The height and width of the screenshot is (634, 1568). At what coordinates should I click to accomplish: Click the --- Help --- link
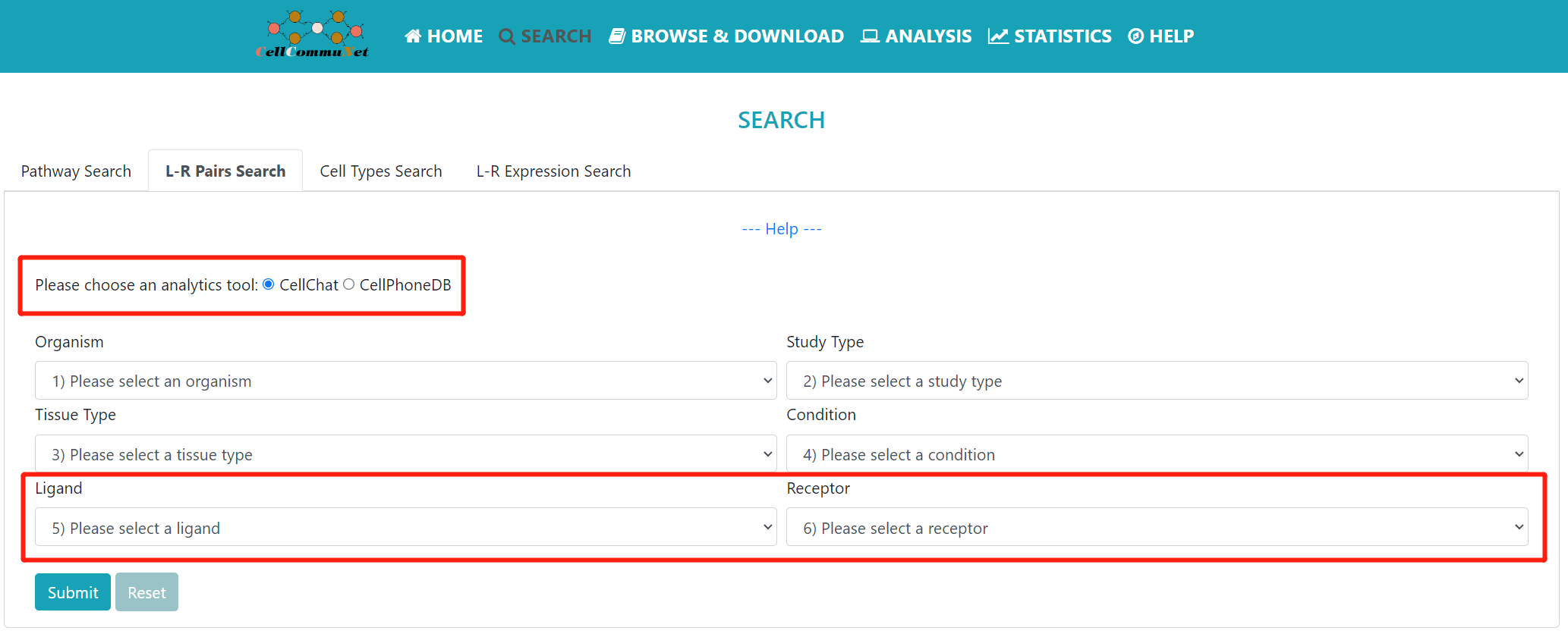click(782, 229)
